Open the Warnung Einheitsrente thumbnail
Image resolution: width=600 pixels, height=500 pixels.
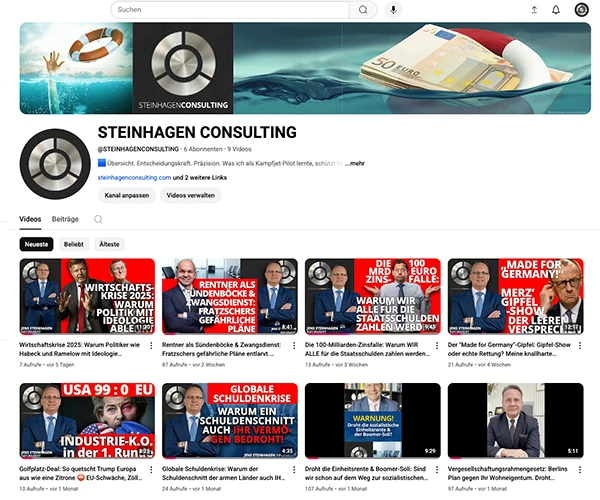point(373,420)
